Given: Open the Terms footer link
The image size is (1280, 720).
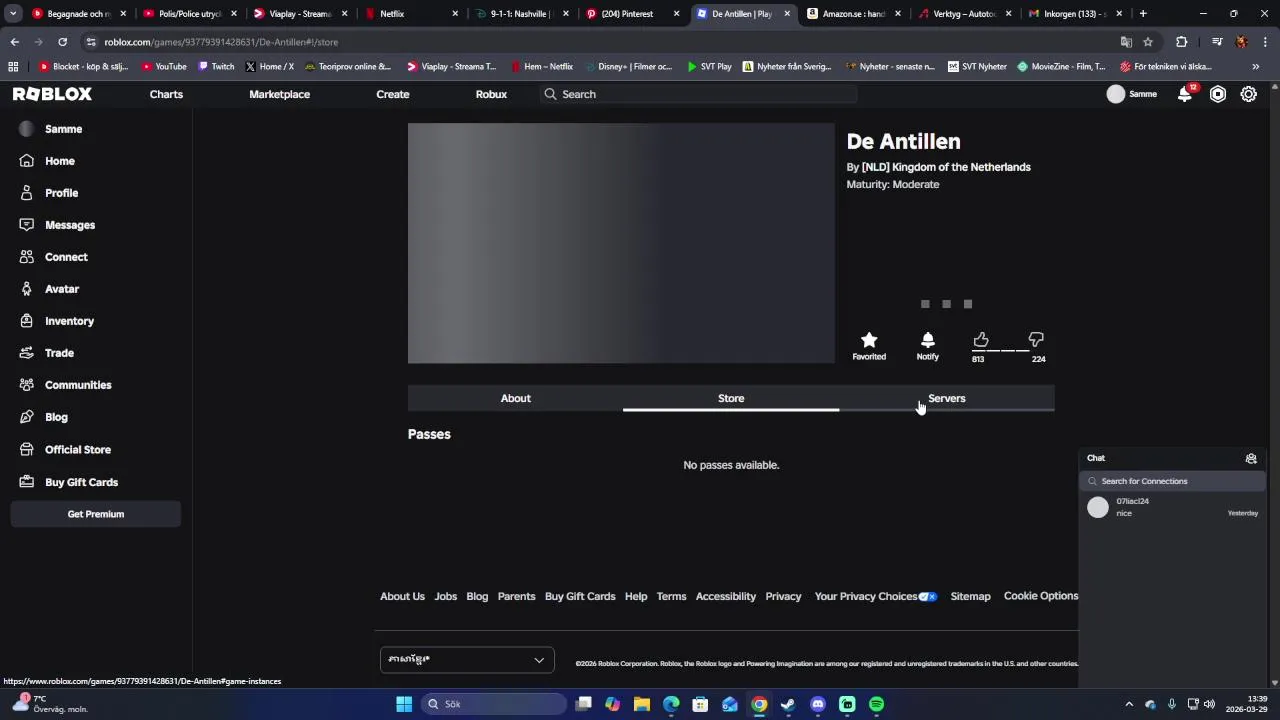Looking at the screenshot, I should 671,596.
